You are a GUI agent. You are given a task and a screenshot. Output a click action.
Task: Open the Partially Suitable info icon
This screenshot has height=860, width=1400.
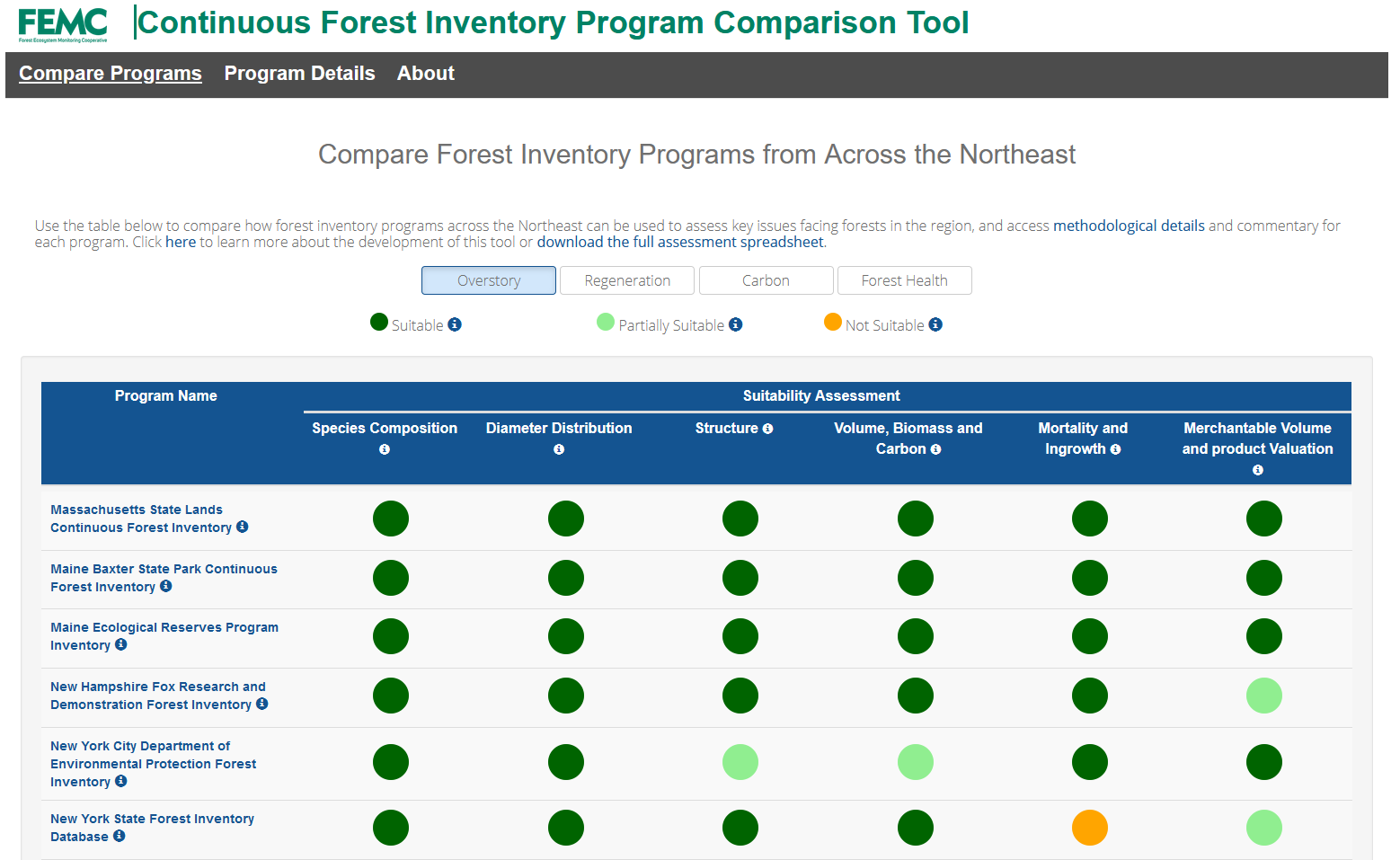click(737, 324)
